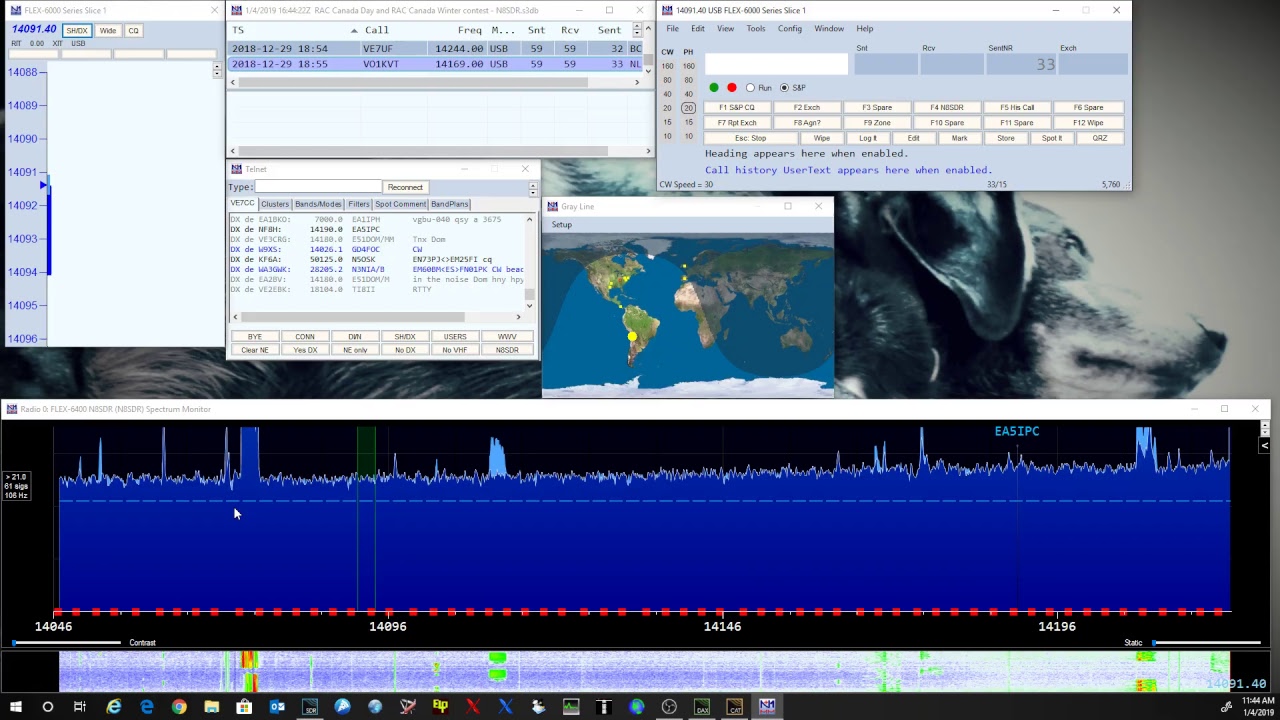The width and height of the screenshot is (1280, 720).
Task: Open the blue X taskbar icon
Action: point(505,707)
